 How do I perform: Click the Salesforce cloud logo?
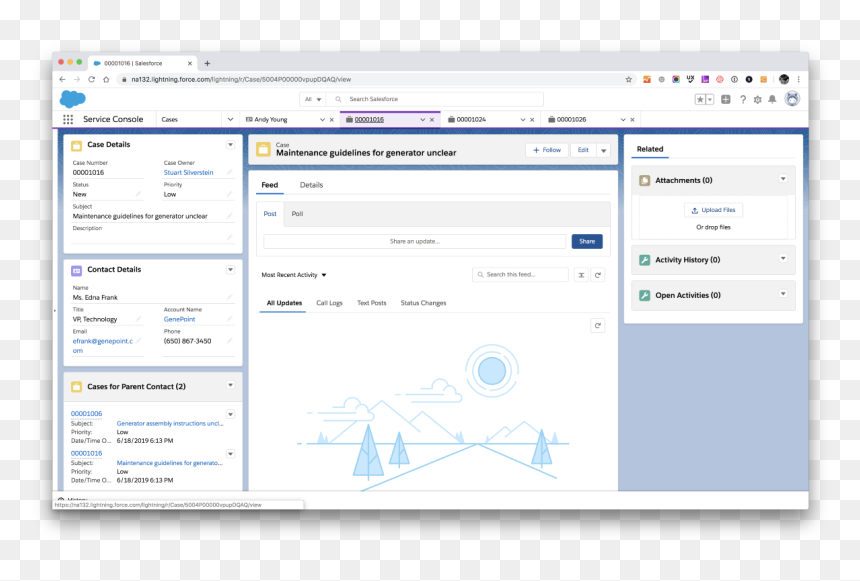point(72,99)
